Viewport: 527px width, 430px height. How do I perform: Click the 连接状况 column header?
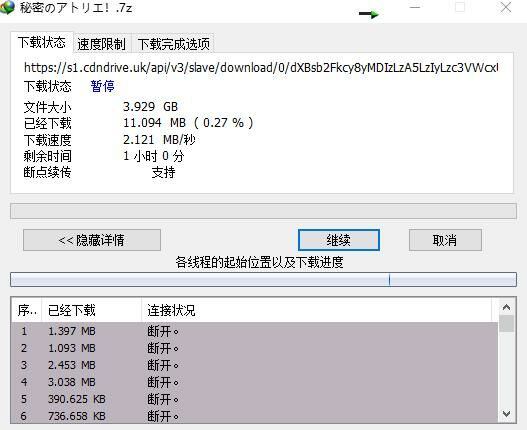pyautogui.click(x=316, y=310)
